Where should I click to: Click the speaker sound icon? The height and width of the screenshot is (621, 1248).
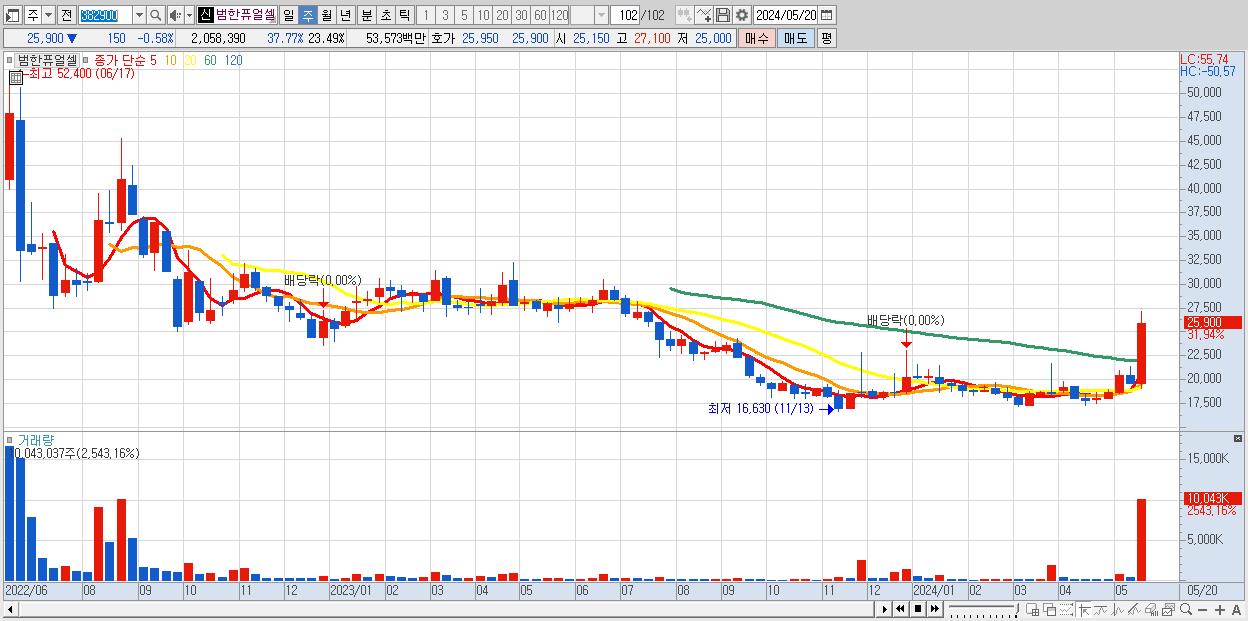[175, 15]
